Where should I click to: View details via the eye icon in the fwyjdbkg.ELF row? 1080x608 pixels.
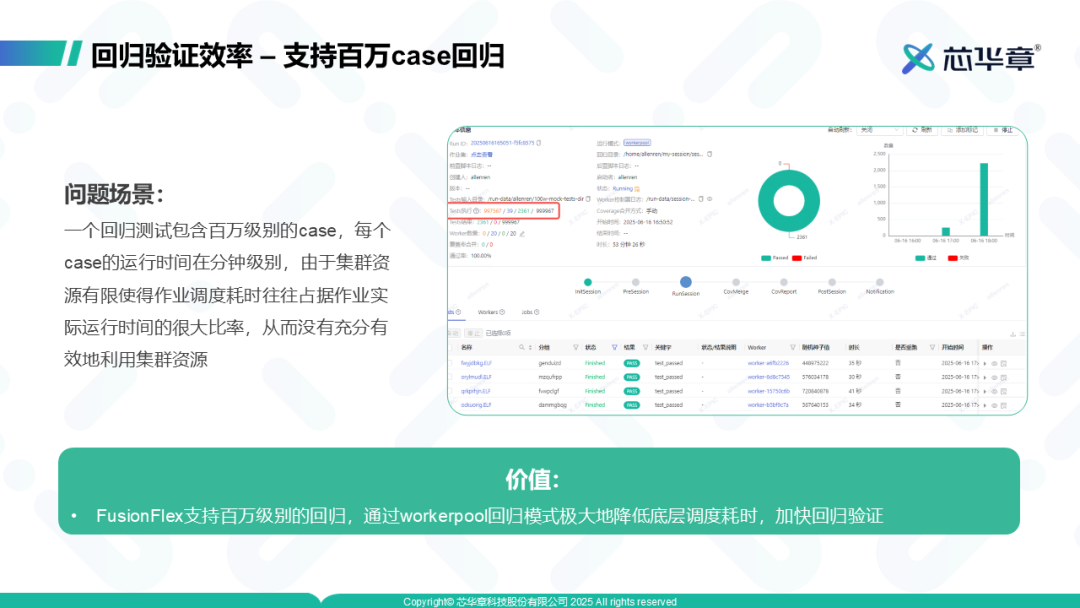point(995,364)
